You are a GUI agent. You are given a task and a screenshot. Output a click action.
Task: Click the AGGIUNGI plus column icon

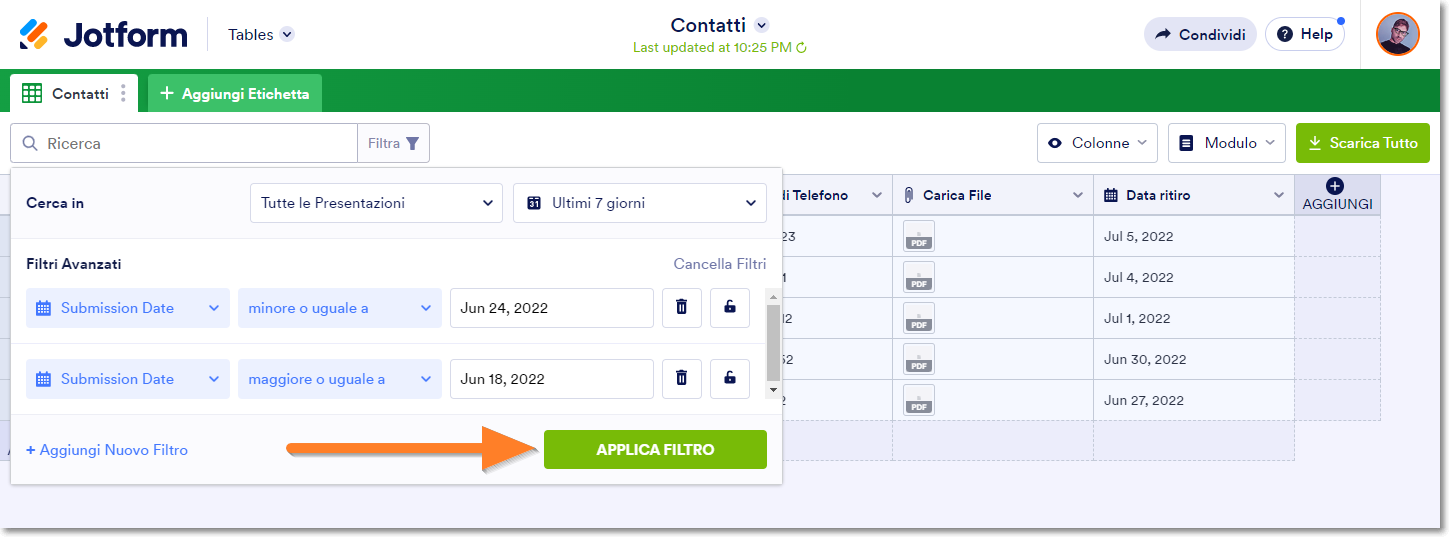1336,186
